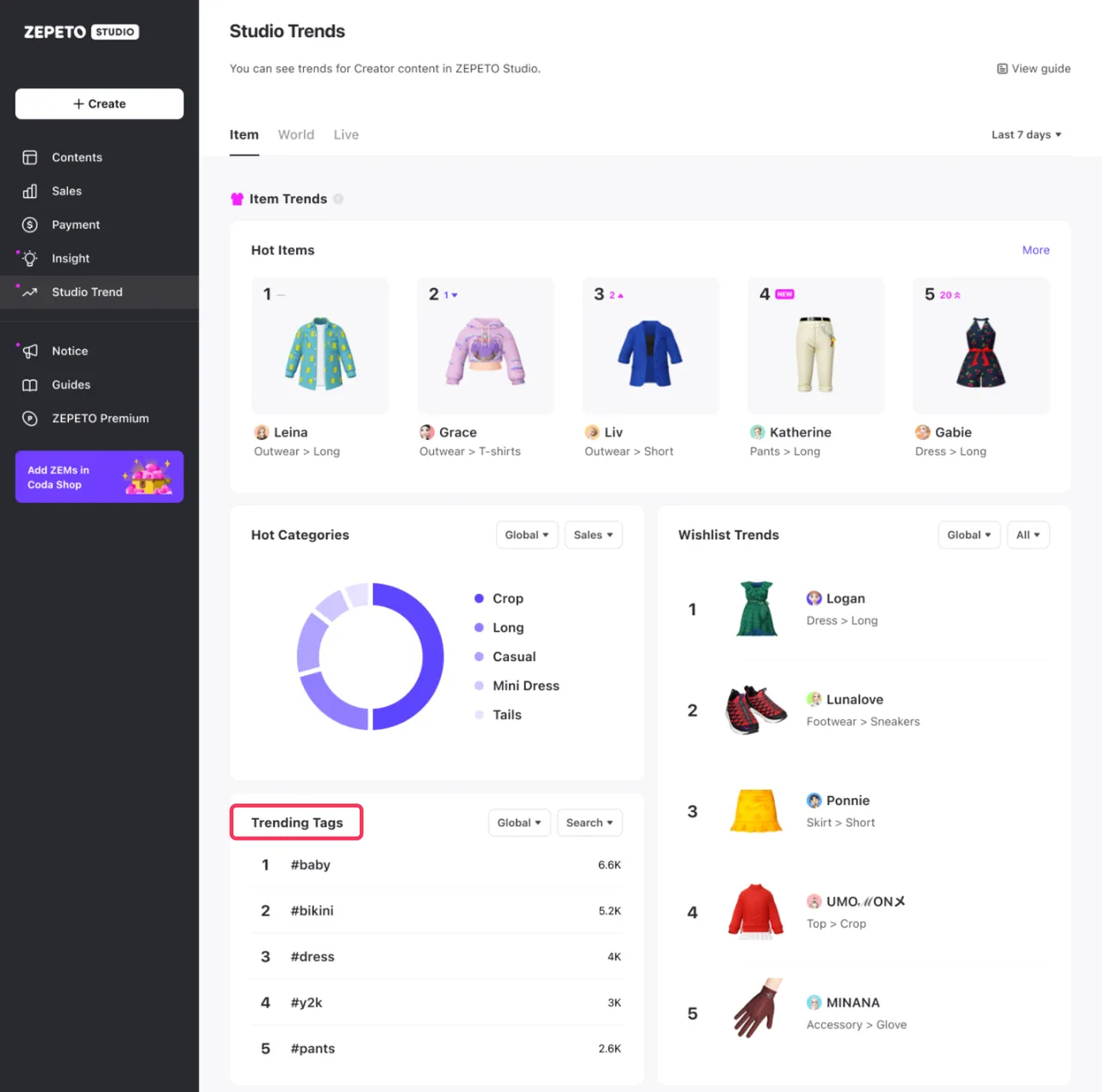Open the Global region dropdown for Hot Categories
The image size is (1102, 1092).
coord(526,534)
